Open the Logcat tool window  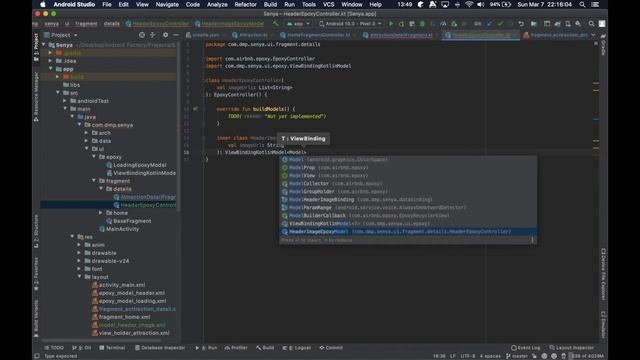[297, 348]
